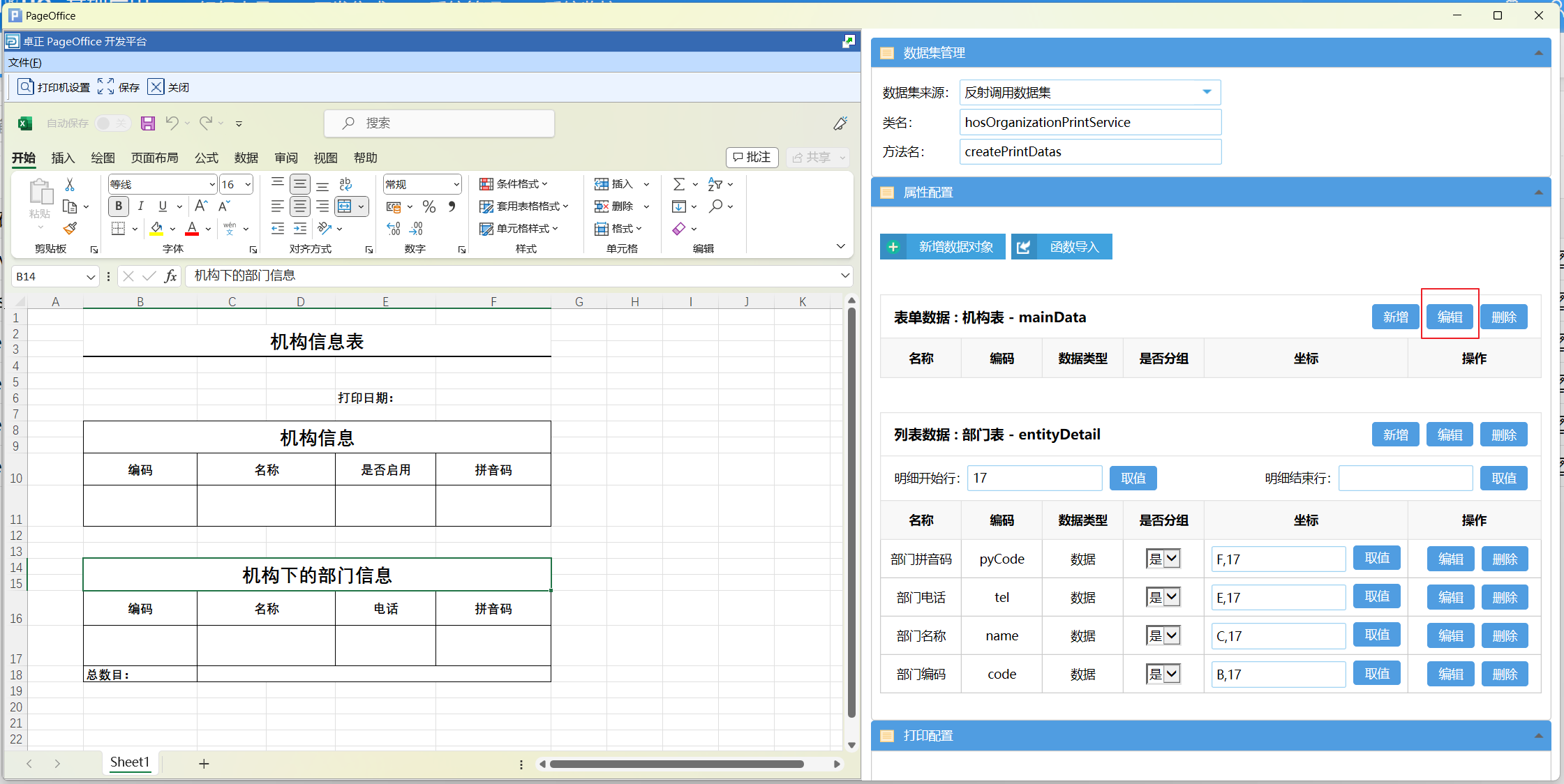
Task: Click the AutoSum sigma icon
Action: 678,184
